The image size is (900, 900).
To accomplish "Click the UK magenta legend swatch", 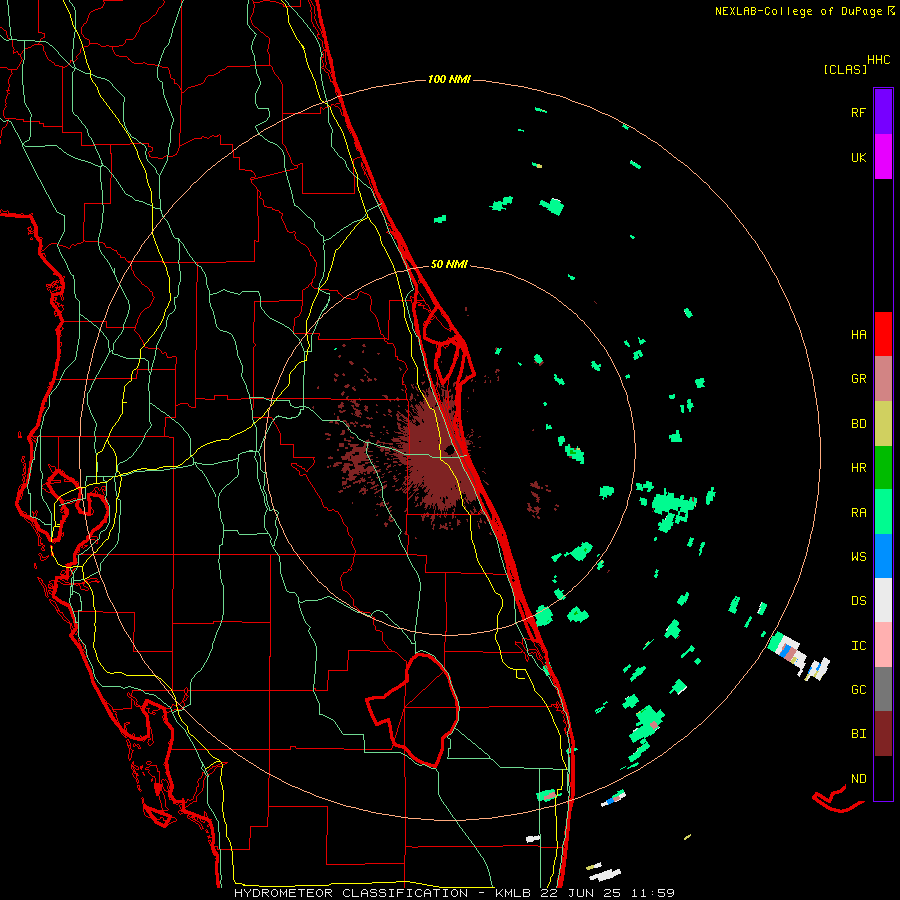I will pos(883,156).
